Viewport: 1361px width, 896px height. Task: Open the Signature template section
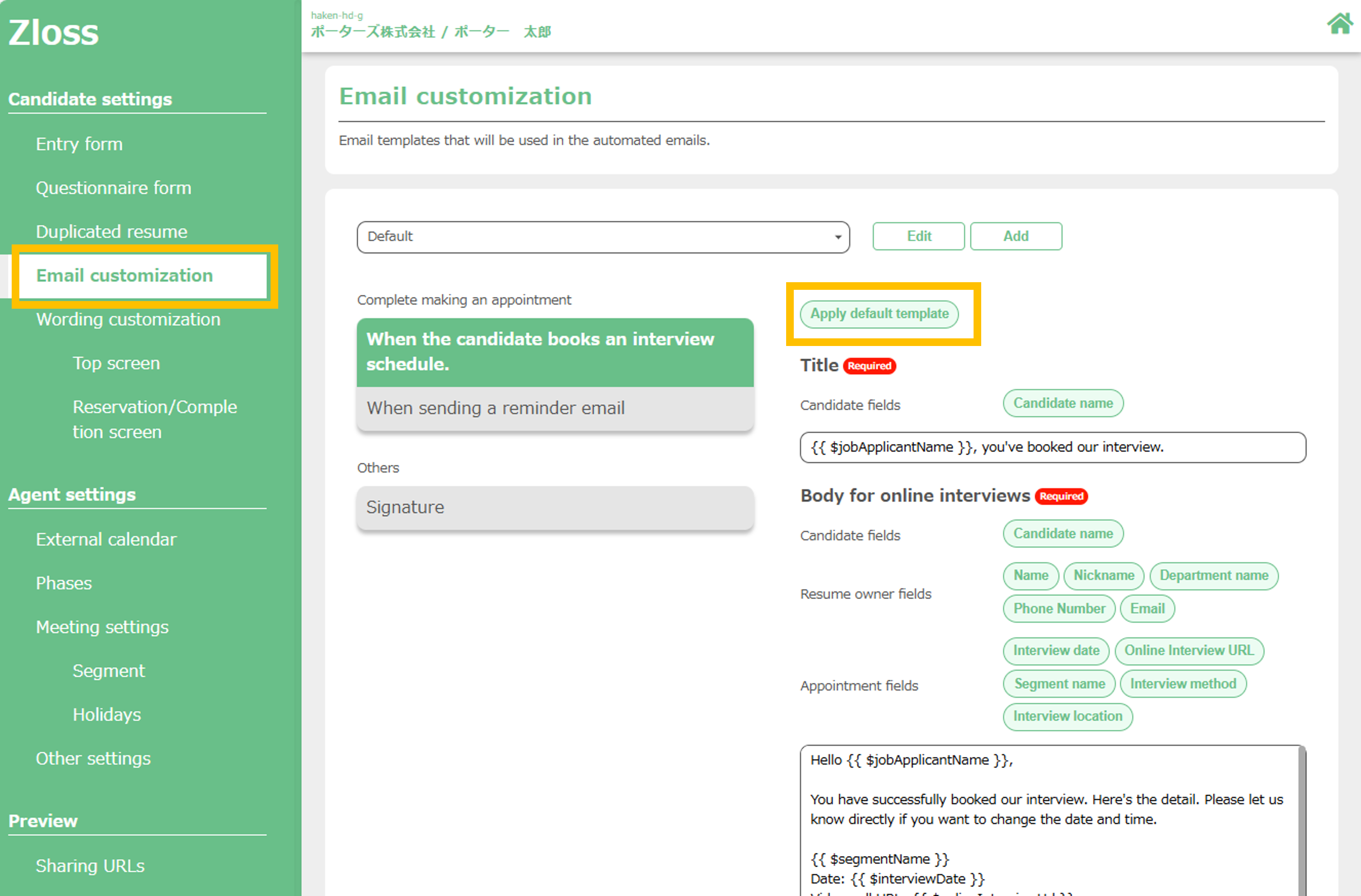[x=555, y=508]
